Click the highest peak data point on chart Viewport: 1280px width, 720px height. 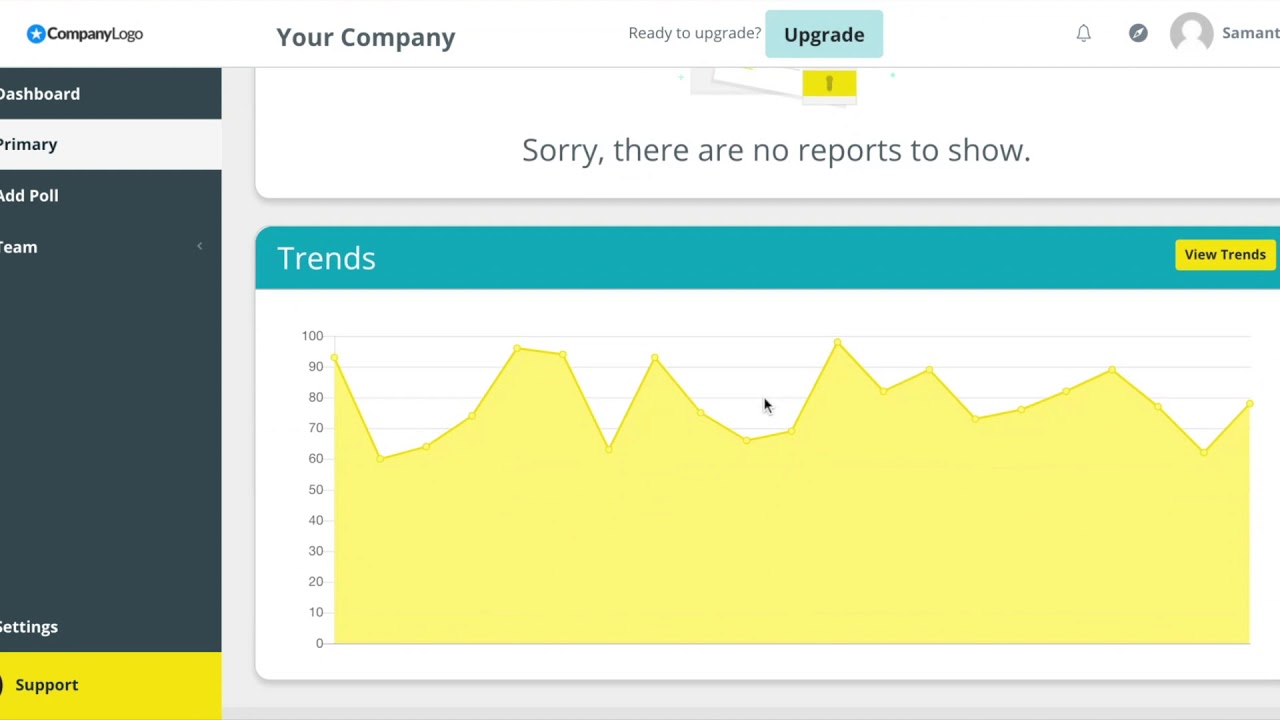coord(838,343)
